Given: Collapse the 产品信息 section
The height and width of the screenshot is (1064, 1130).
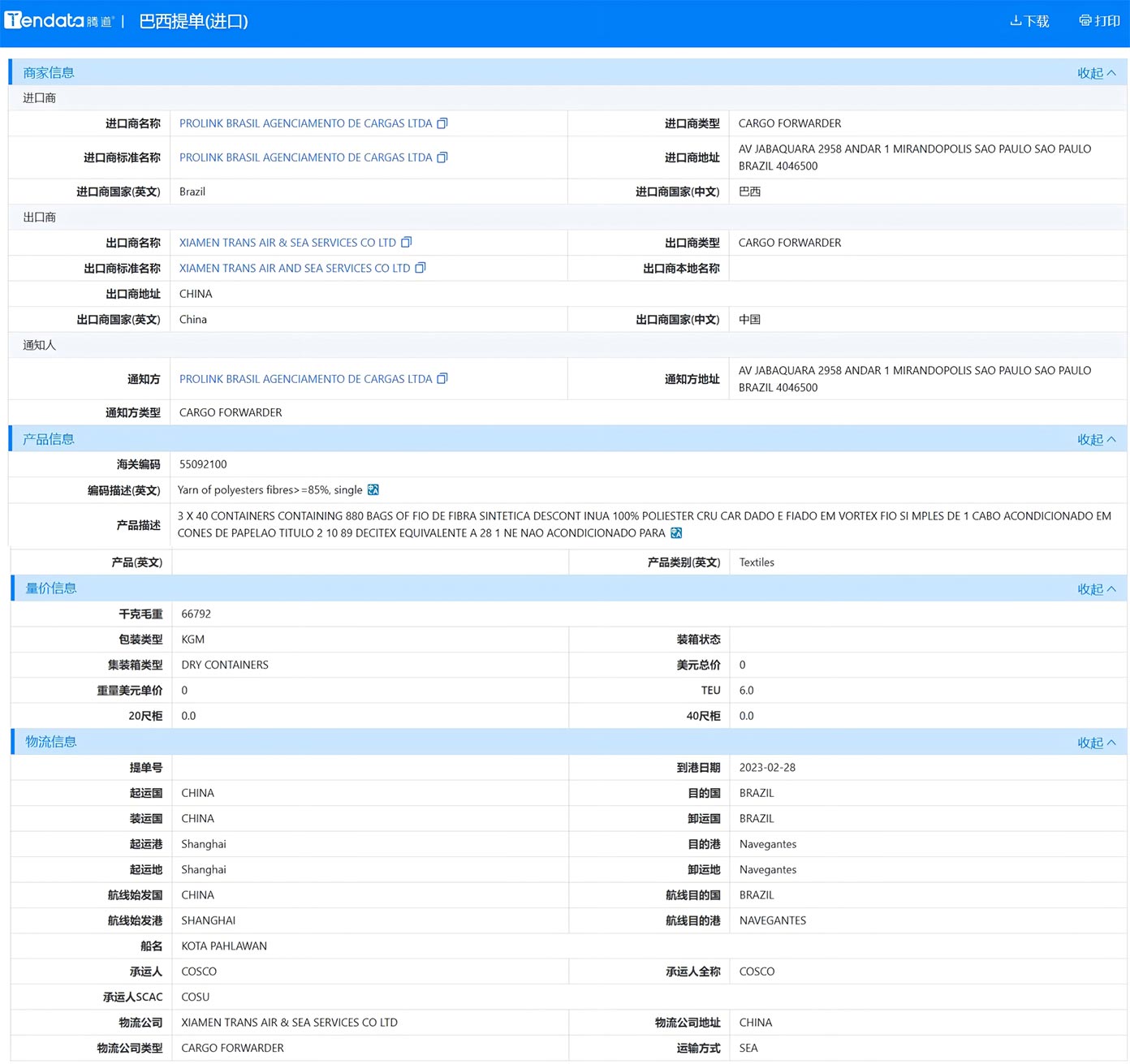Looking at the screenshot, I should point(1097,440).
